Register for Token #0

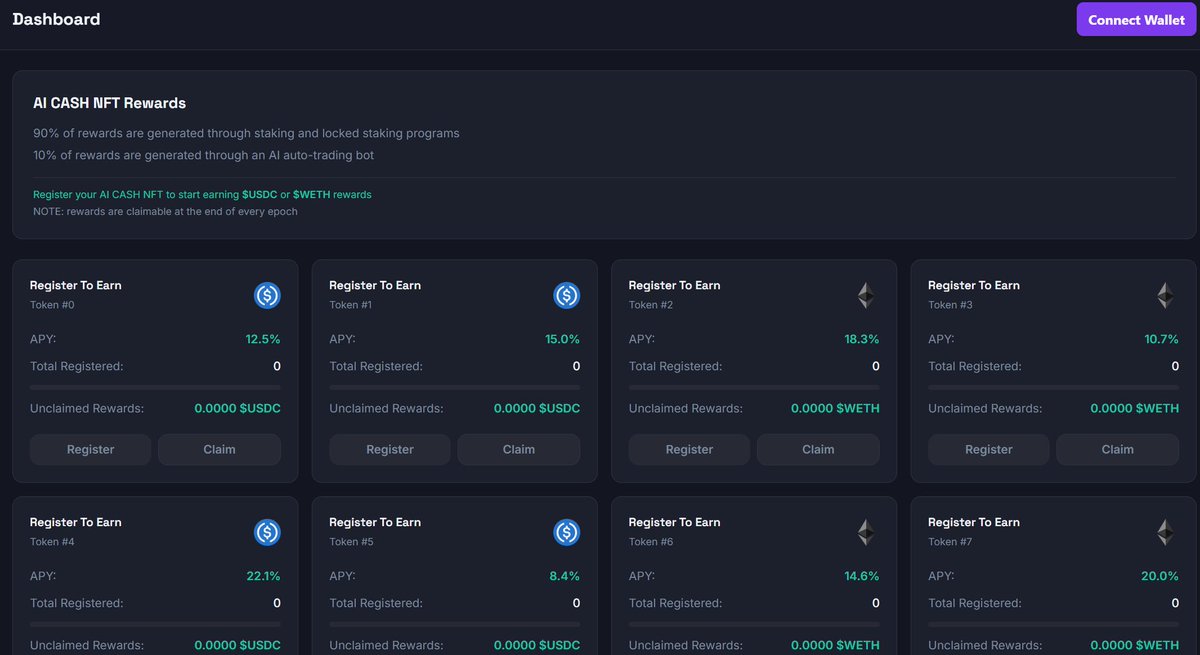click(x=90, y=449)
